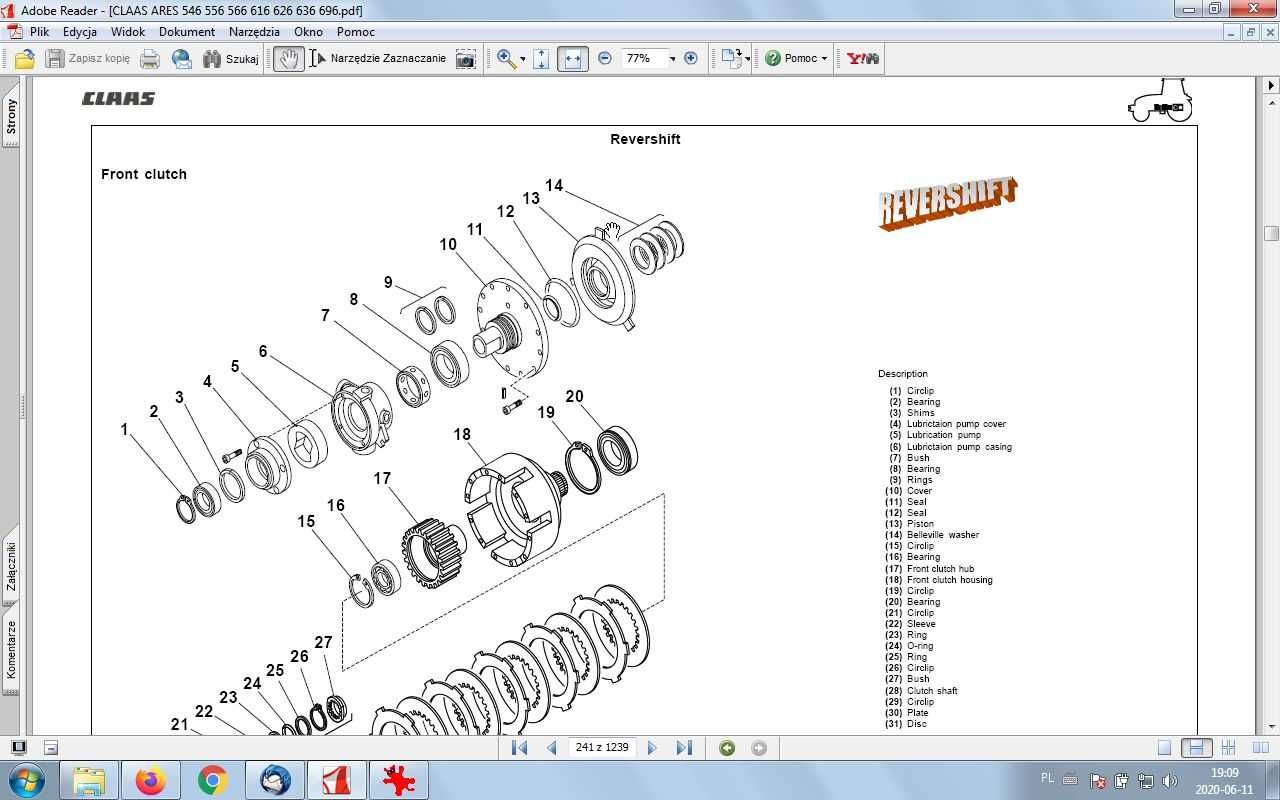This screenshot has height=800, width=1280.
Task: Click the Revershift page heading text
Action: tap(645, 139)
